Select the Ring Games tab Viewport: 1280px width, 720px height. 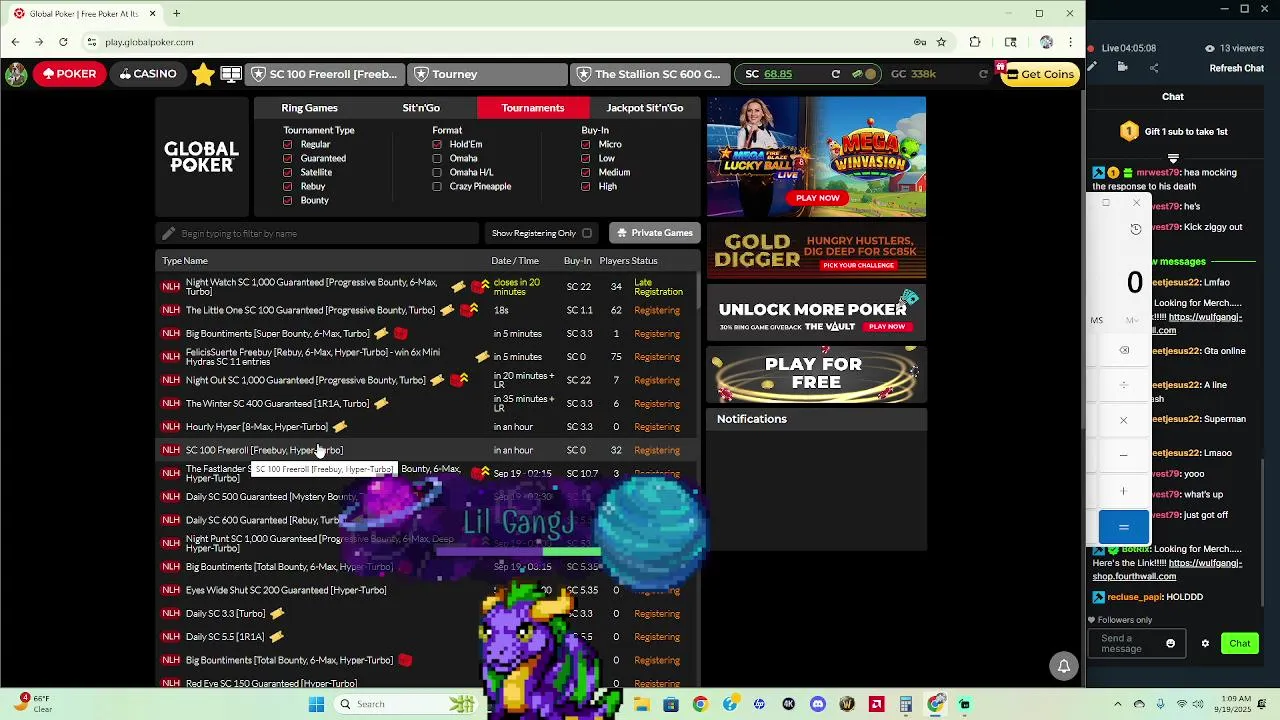[x=309, y=108]
